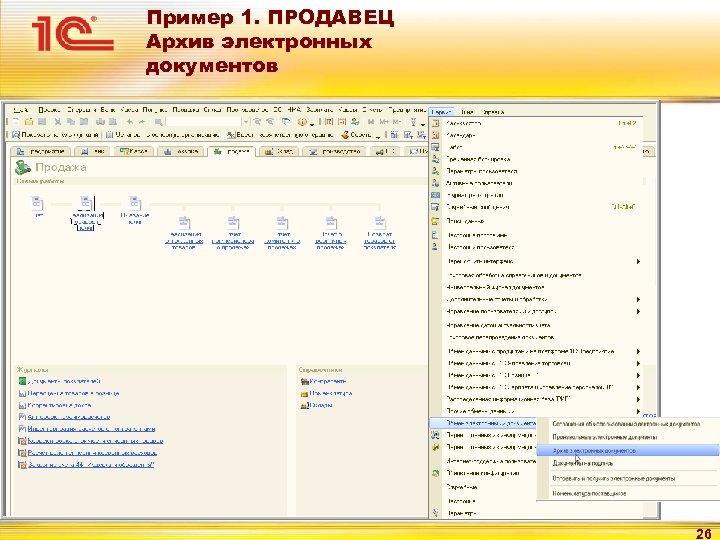
Task: Click the Временная блокировка menu icon
Action: click(435, 159)
